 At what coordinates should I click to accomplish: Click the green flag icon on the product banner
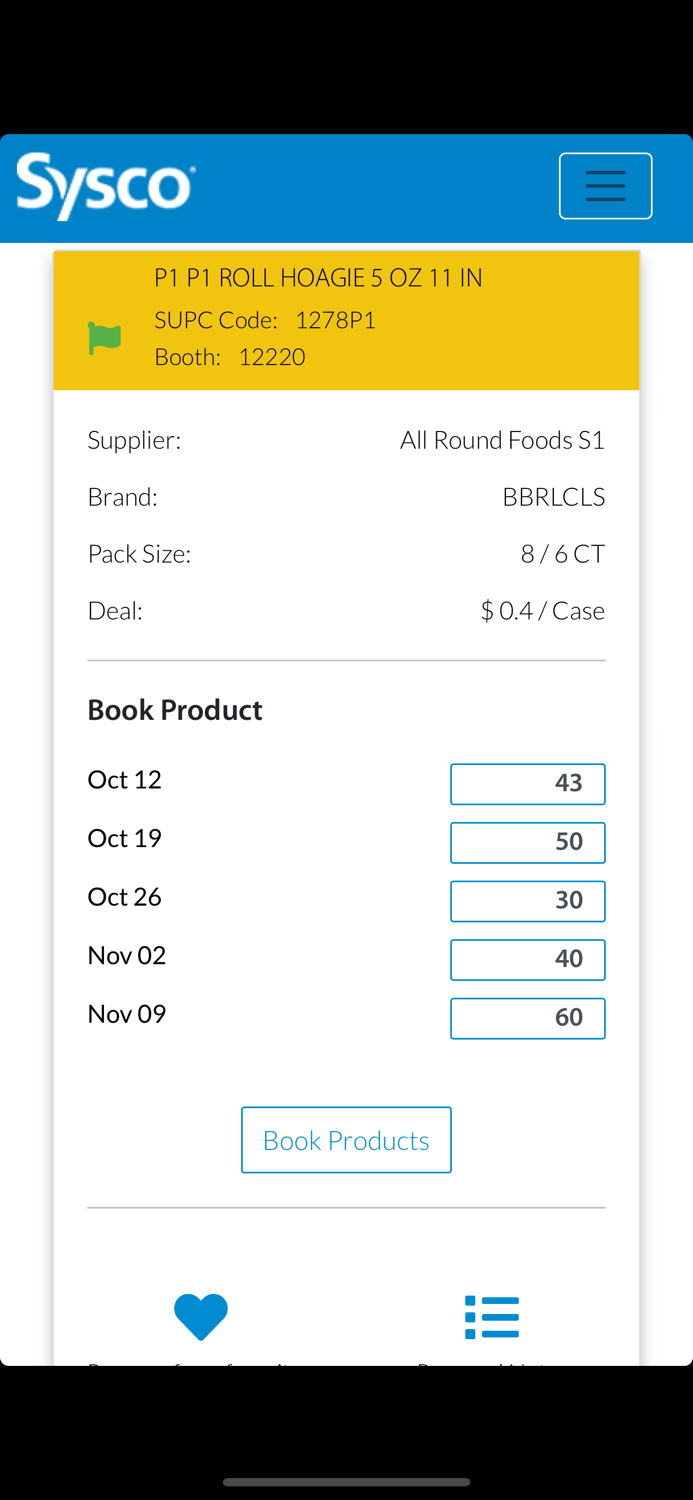pyautogui.click(x=104, y=338)
